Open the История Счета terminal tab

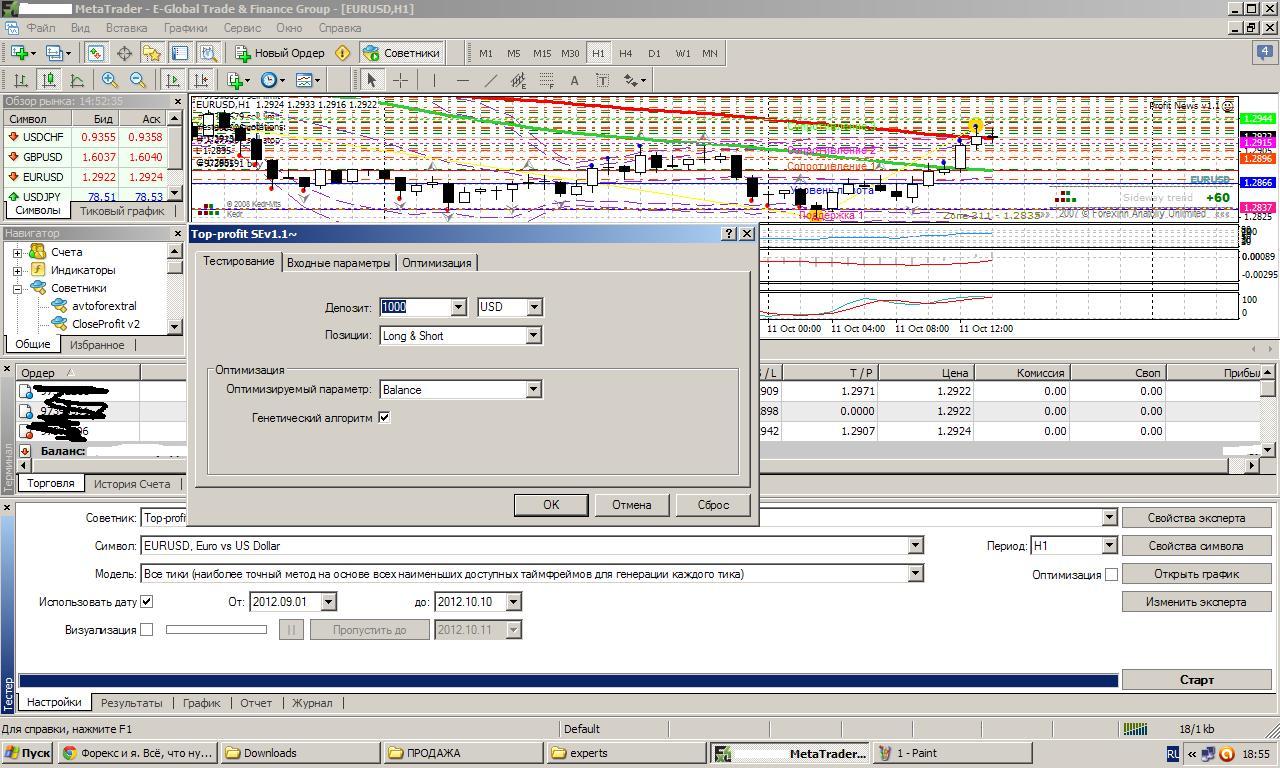click(x=132, y=483)
